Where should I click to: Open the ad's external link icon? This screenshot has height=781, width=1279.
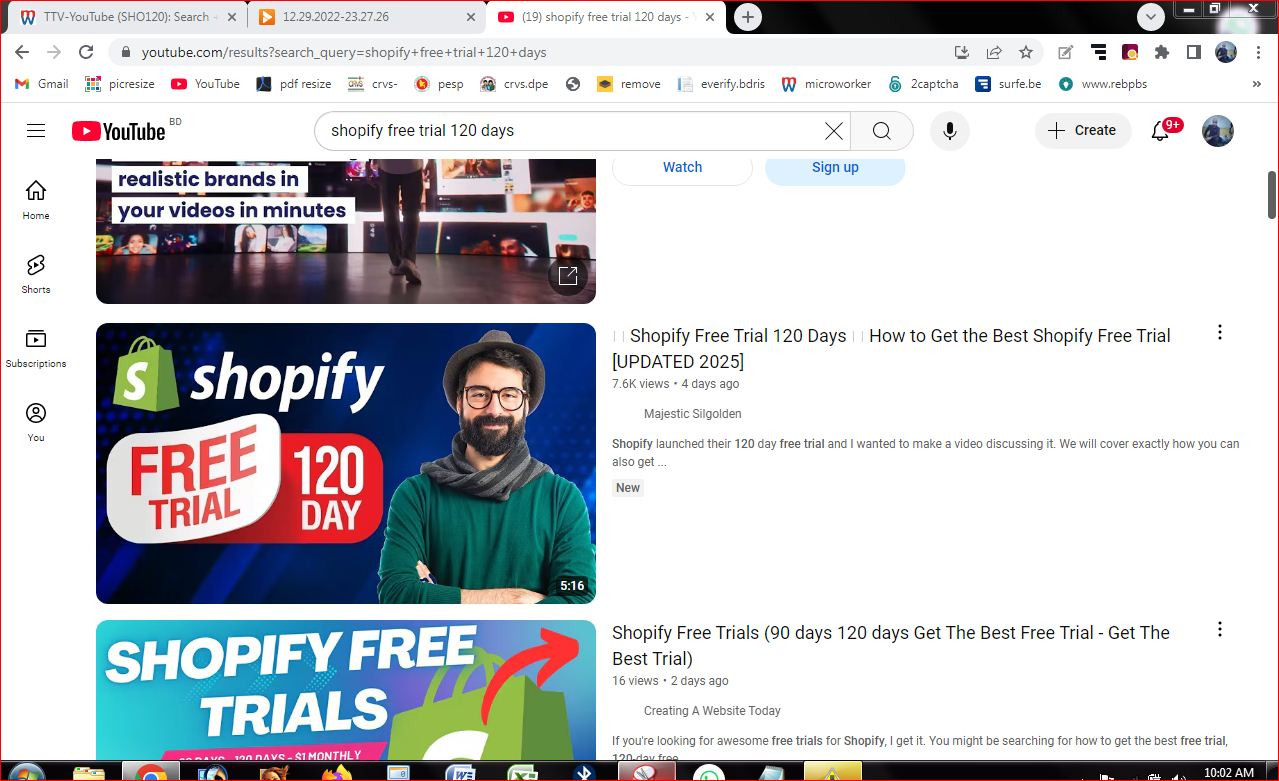[x=568, y=276]
